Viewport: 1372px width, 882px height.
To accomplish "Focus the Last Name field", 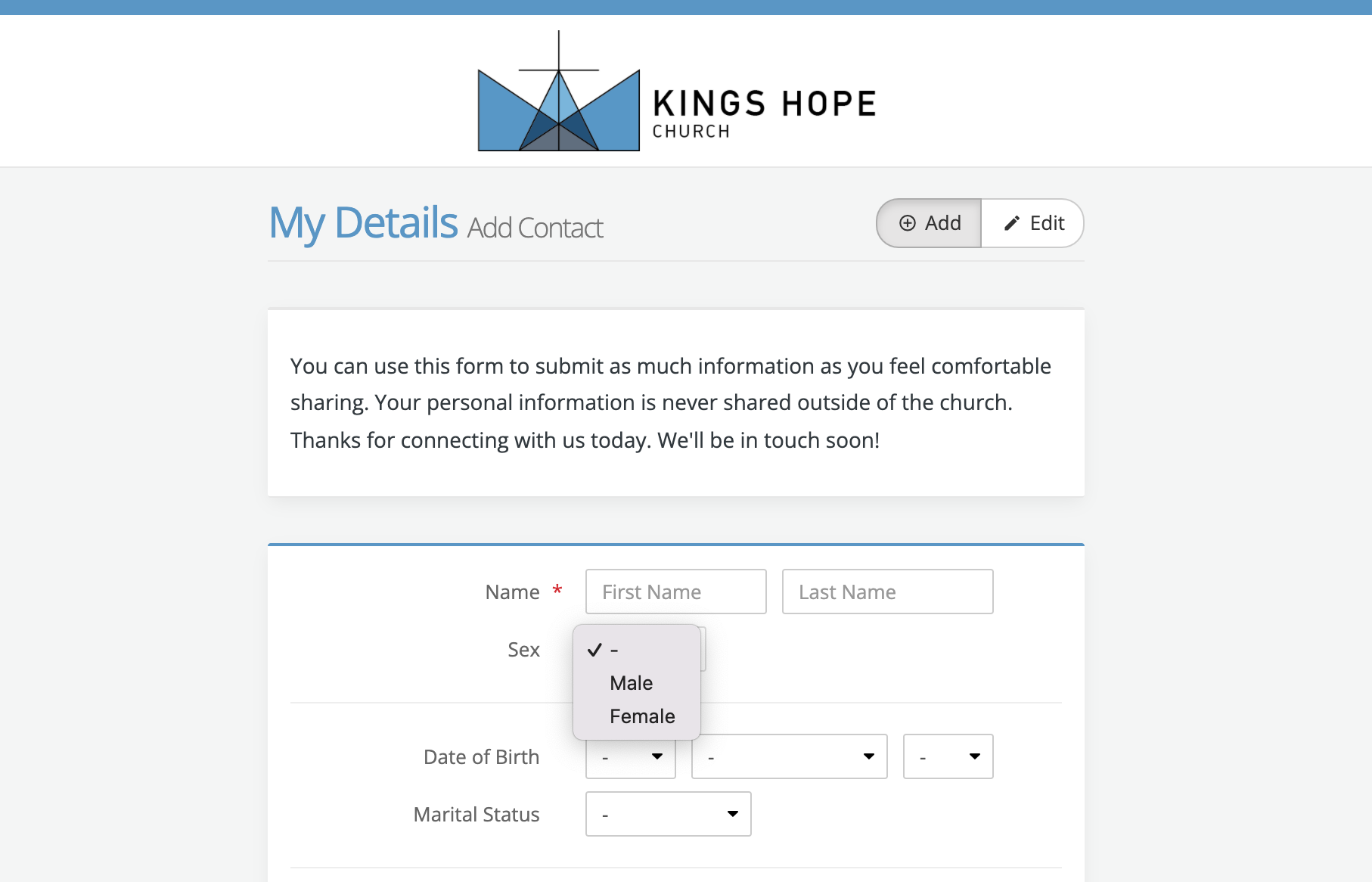I will [888, 592].
